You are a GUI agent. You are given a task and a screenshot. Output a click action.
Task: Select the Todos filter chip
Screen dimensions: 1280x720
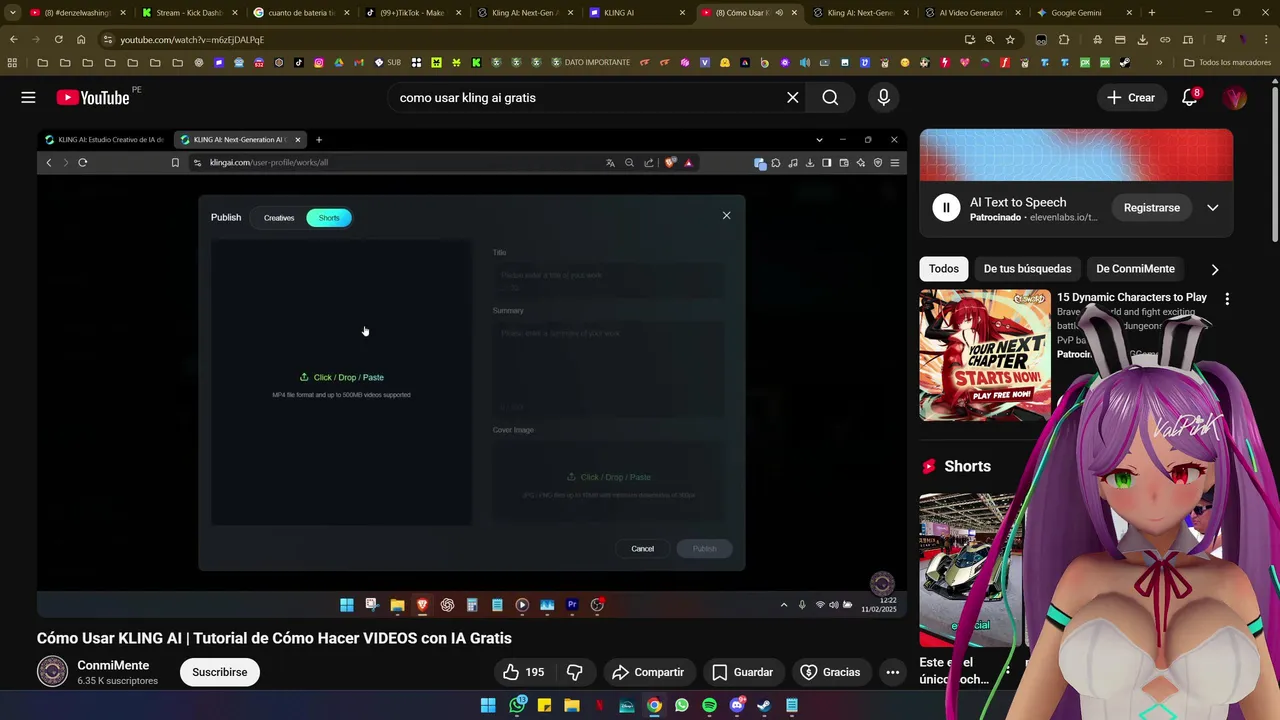943,268
